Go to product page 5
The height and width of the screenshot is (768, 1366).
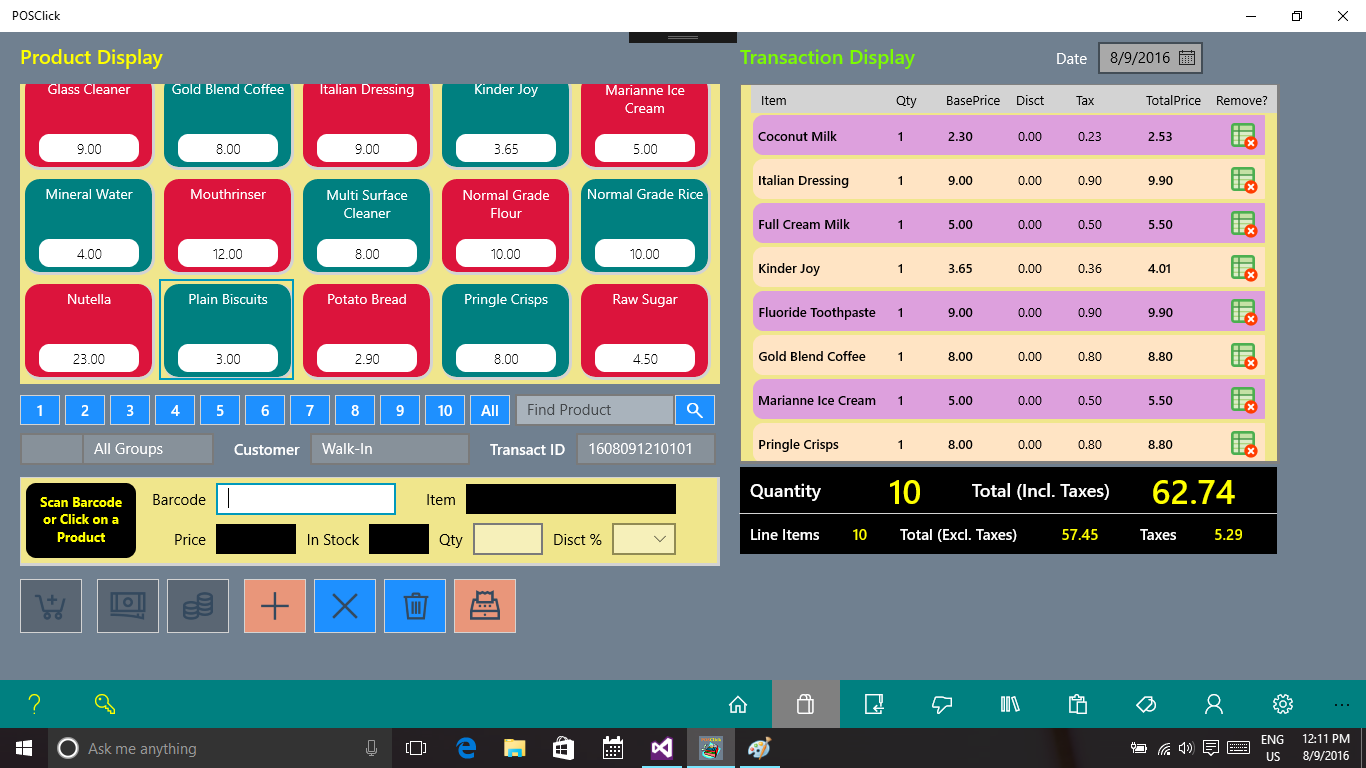coord(220,410)
